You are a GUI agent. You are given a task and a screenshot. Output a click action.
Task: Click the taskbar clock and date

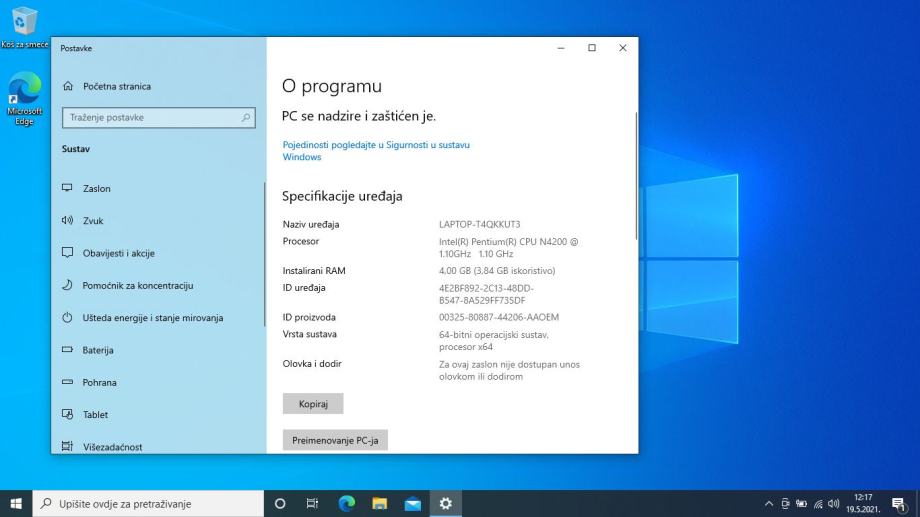click(863, 504)
